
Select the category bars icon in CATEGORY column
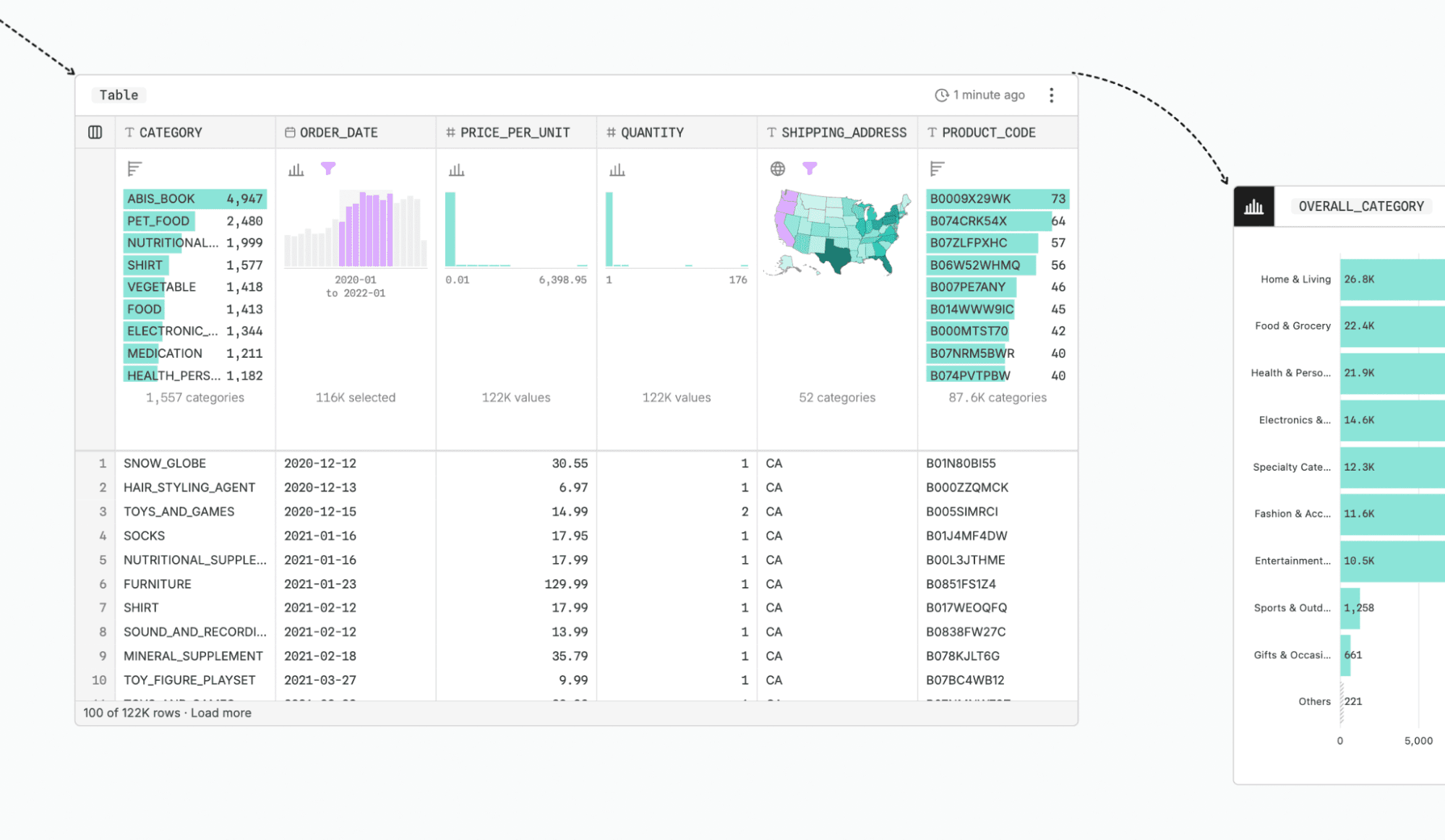(134, 168)
